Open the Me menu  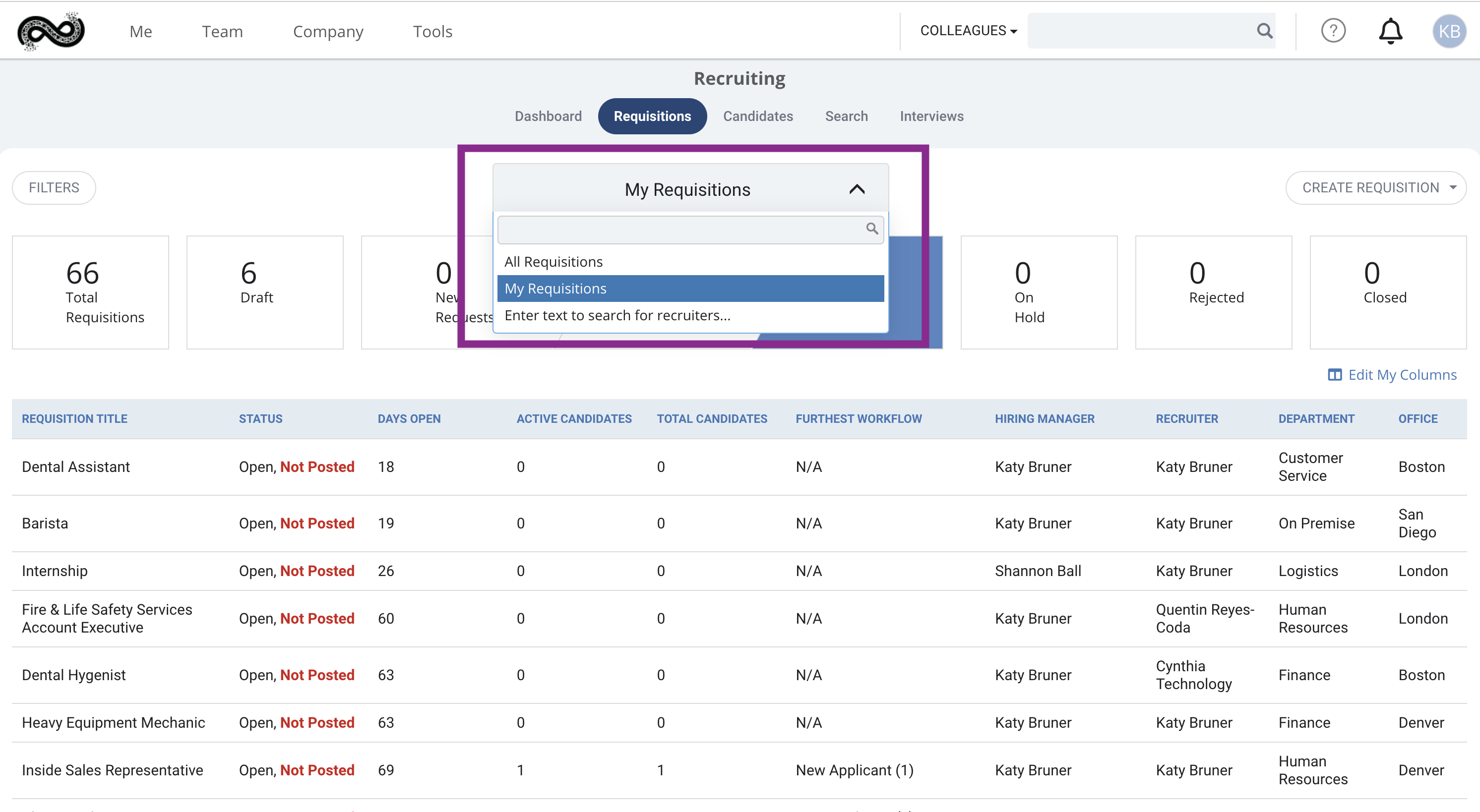click(141, 32)
